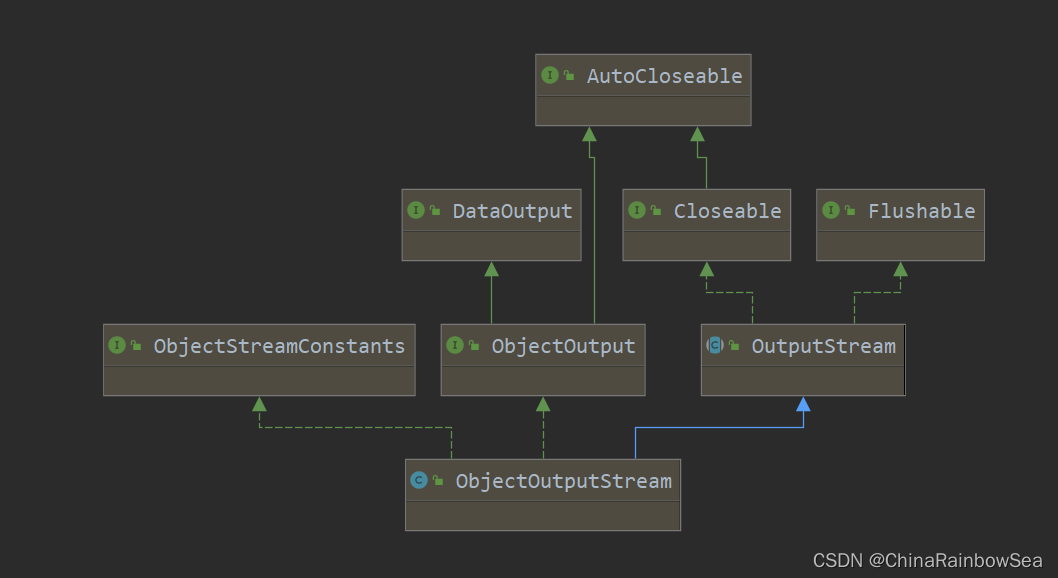Click the interface icon beside DataOutput
Viewport: 1058px width, 578px height.
(416, 211)
